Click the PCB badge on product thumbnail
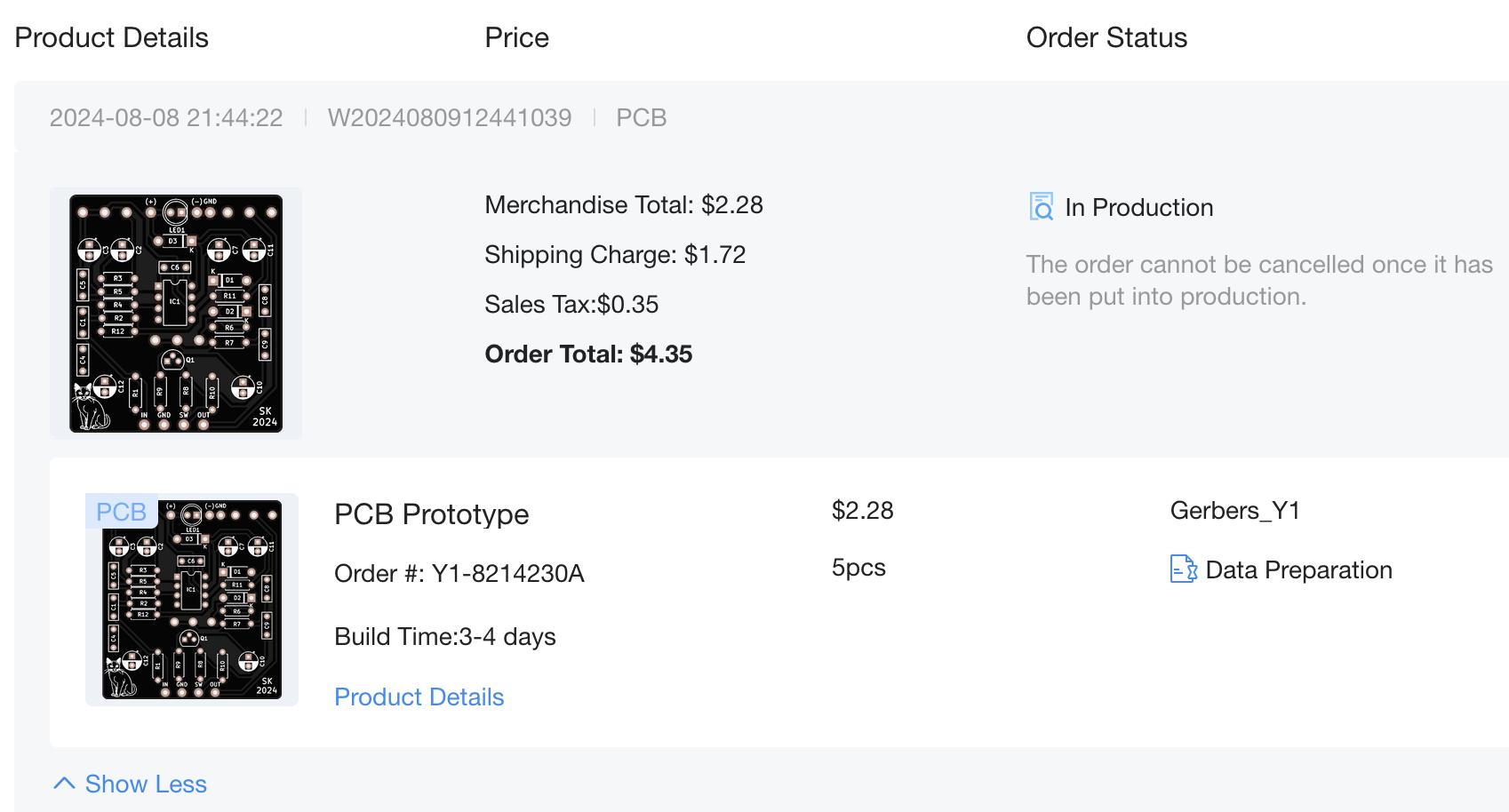The height and width of the screenshot is (812, 1509). [x=122, y=512]
